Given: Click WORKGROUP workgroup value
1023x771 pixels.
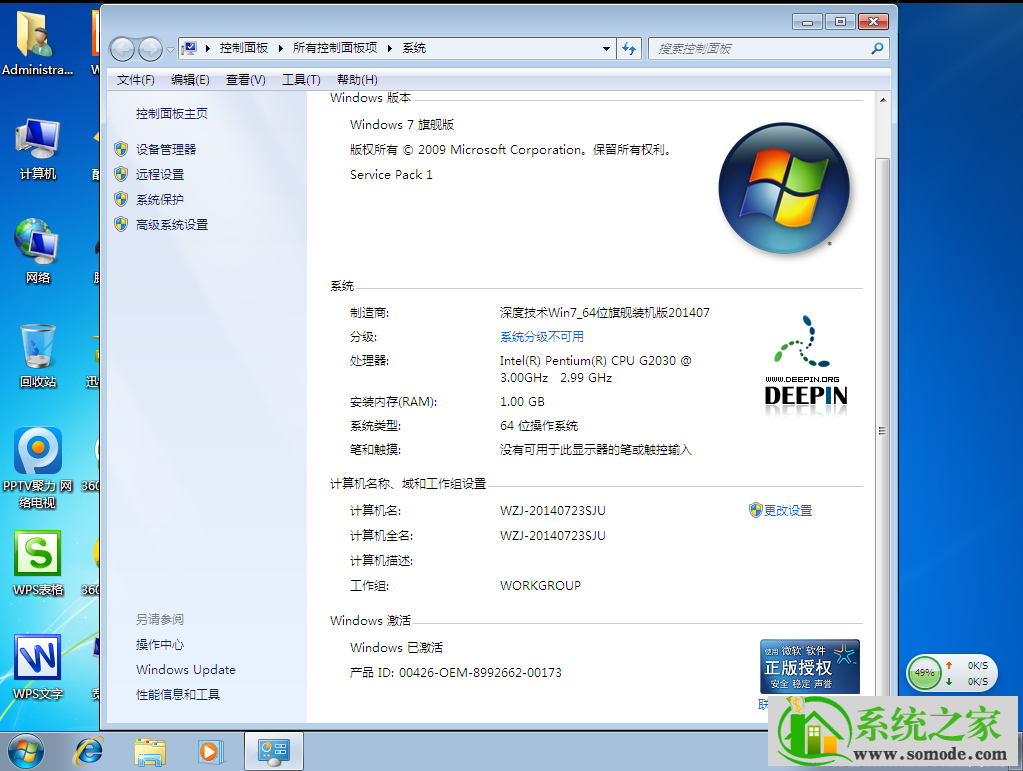Looking at the screenshot, I should [540, 586].
